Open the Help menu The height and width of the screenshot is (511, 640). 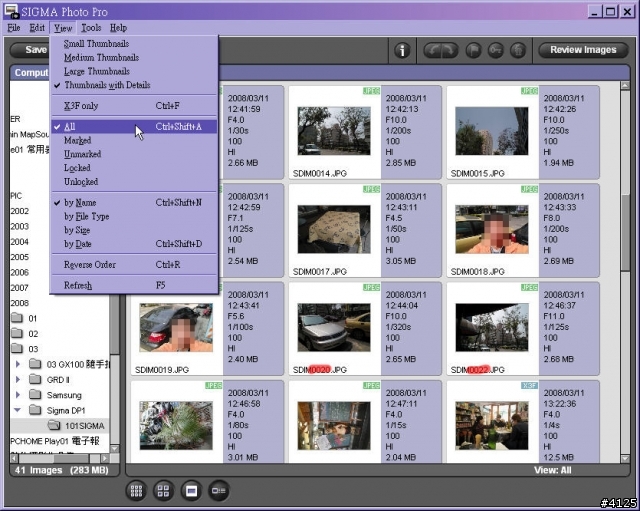tap(118, 28)
